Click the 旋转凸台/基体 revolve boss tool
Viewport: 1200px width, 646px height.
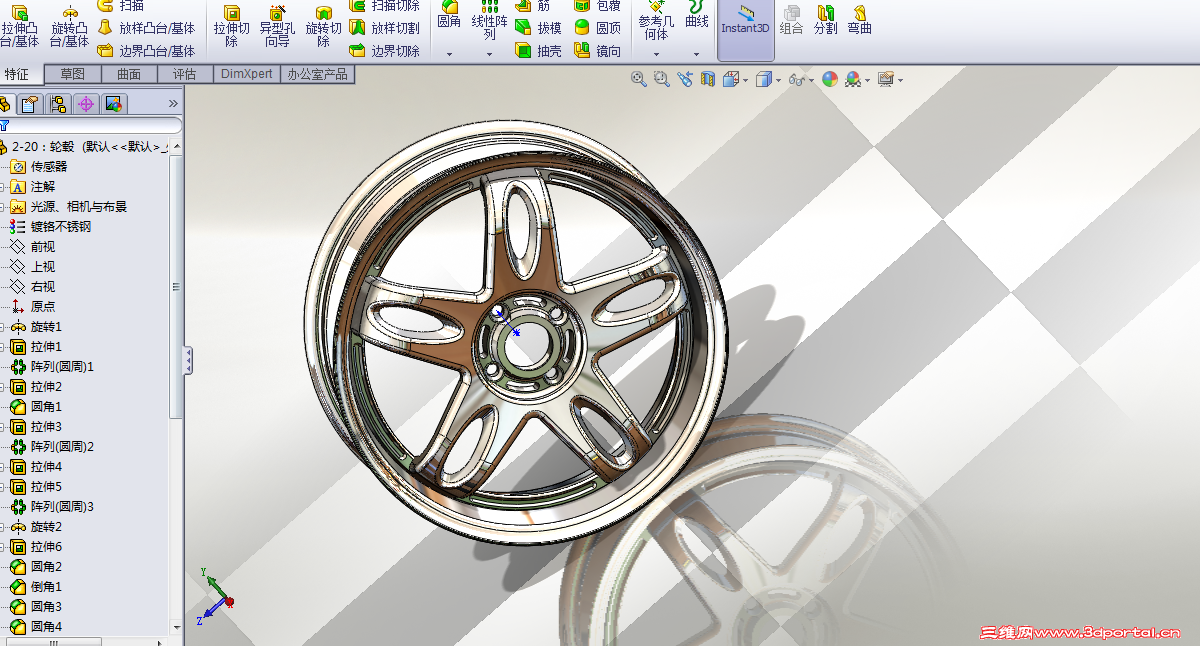(69, 26)
